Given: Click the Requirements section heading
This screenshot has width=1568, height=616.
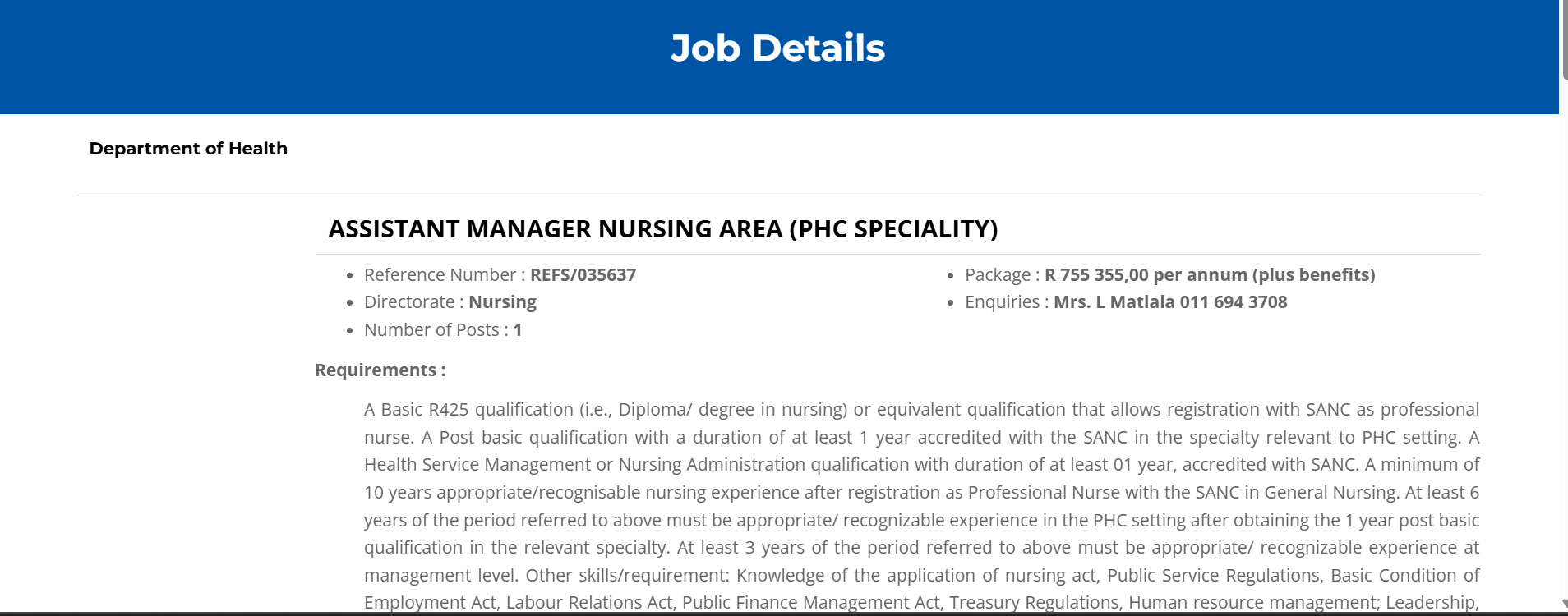Looking at the screenshot, I should pos(379,370).
